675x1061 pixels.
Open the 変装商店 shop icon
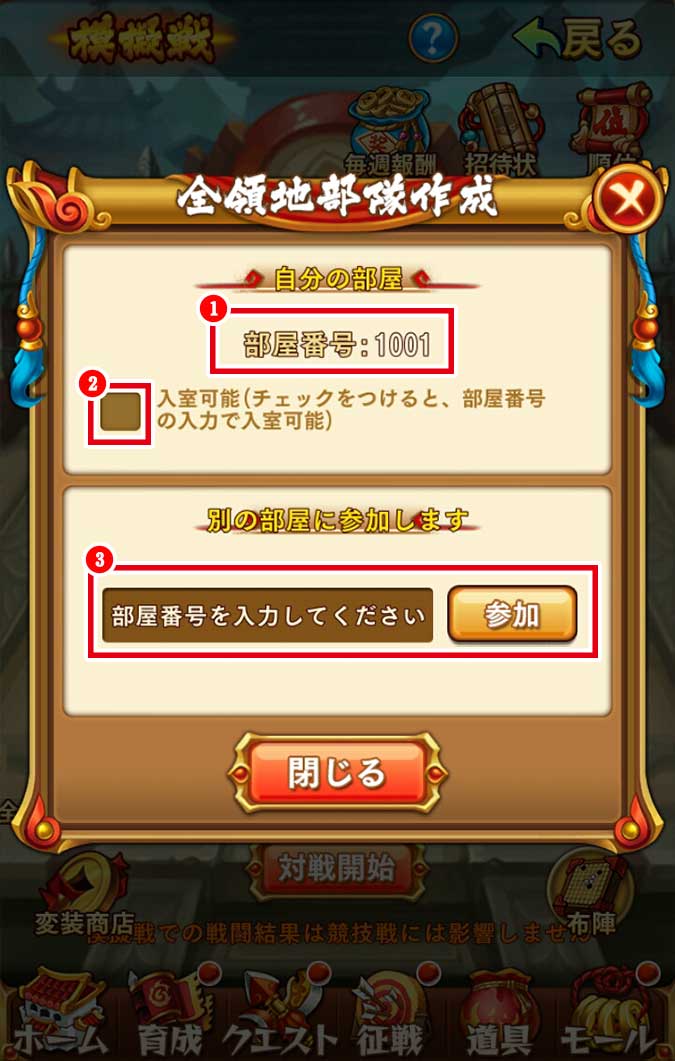point(84,895)
